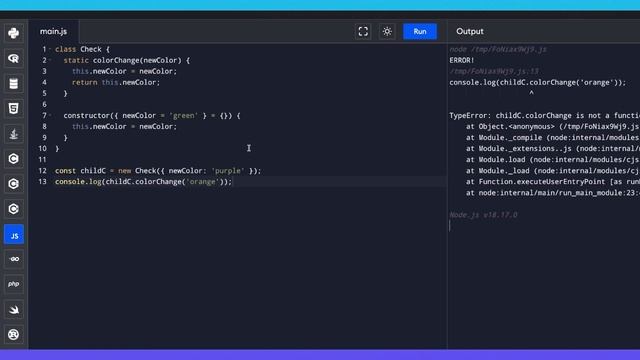Image resolution: width=640 pixels, height=360 pixels.
Task: Switch to the PHP compiler
Action: point(13,284)
